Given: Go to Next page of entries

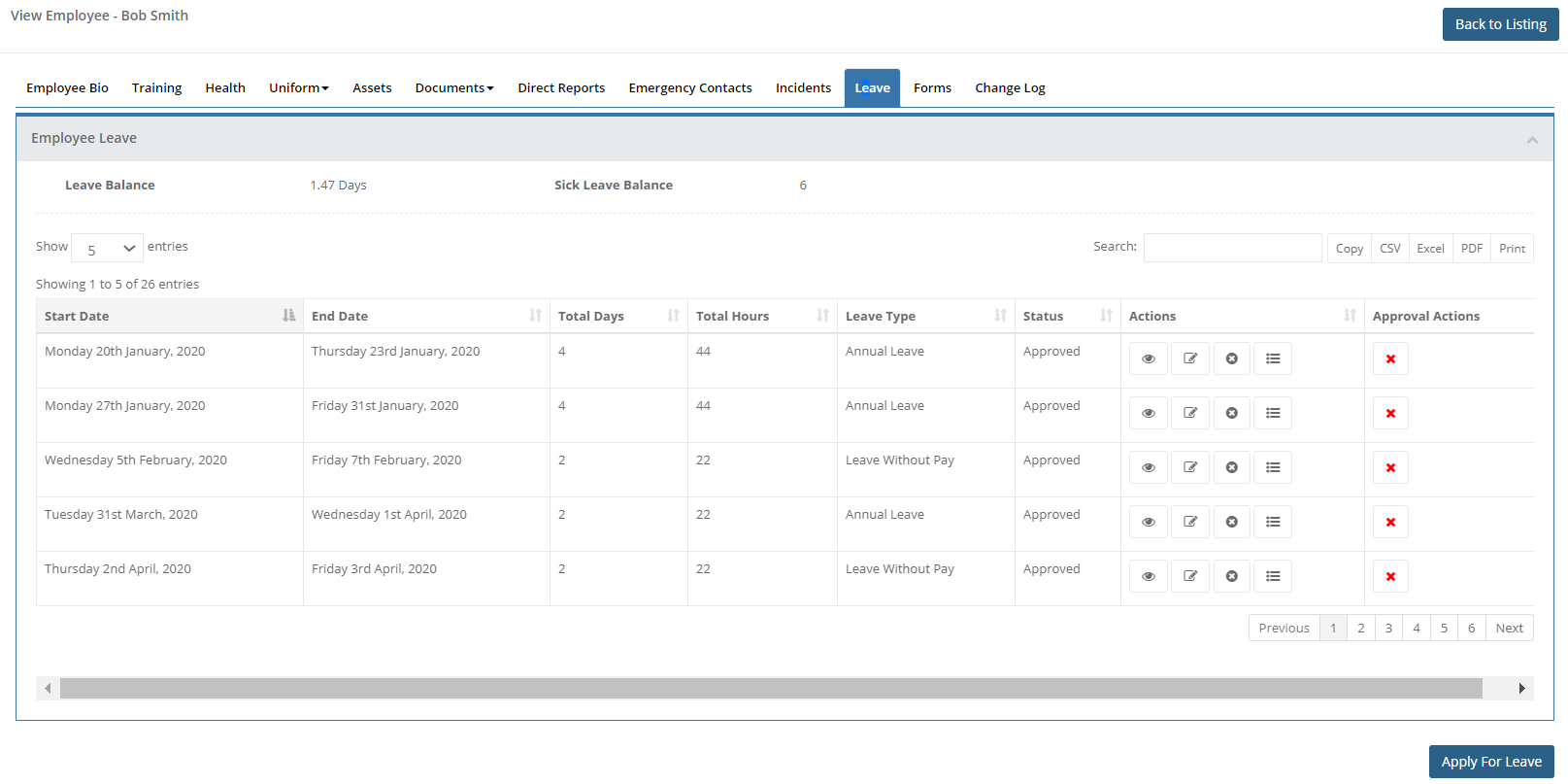Looking at the screenshot, I should (1509, 628).
